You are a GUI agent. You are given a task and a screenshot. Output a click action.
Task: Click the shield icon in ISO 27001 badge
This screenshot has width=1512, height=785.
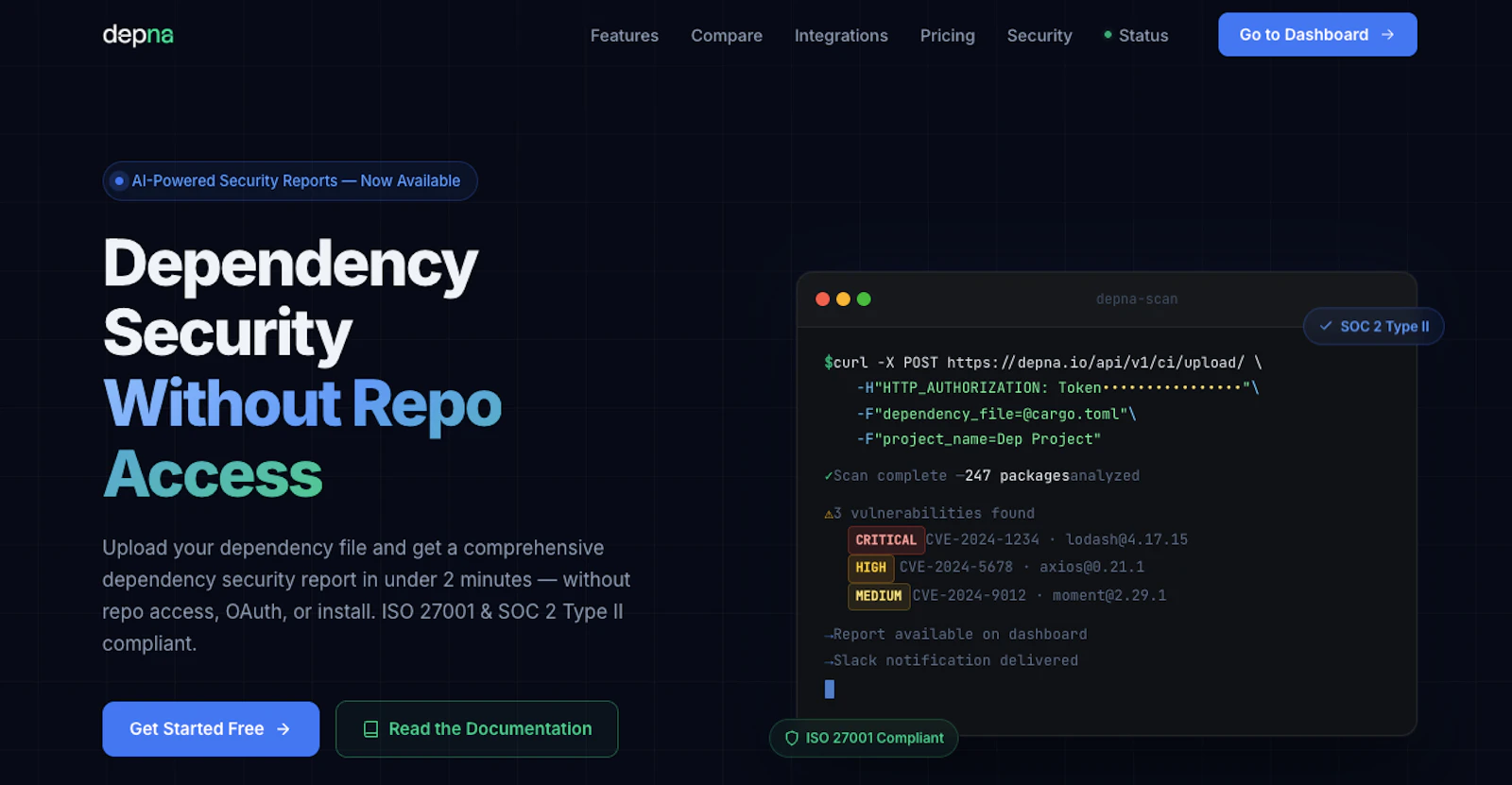tap(792, 739)
